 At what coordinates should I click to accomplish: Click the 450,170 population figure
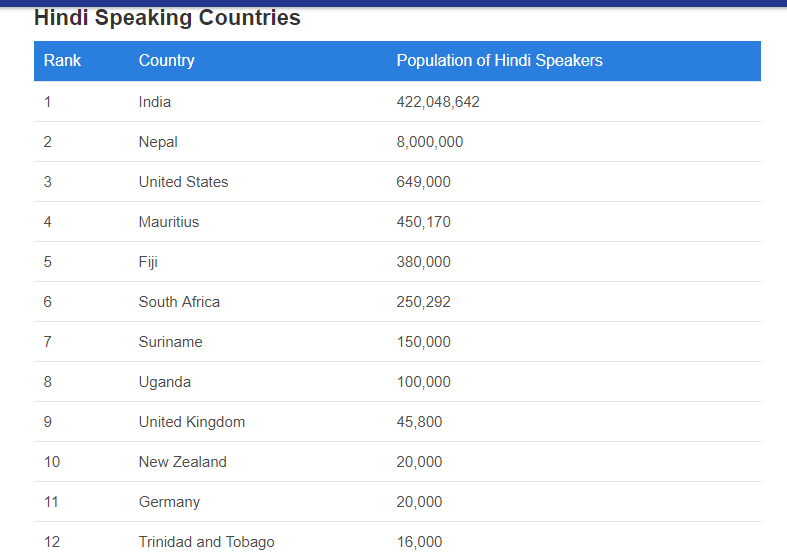423,222
